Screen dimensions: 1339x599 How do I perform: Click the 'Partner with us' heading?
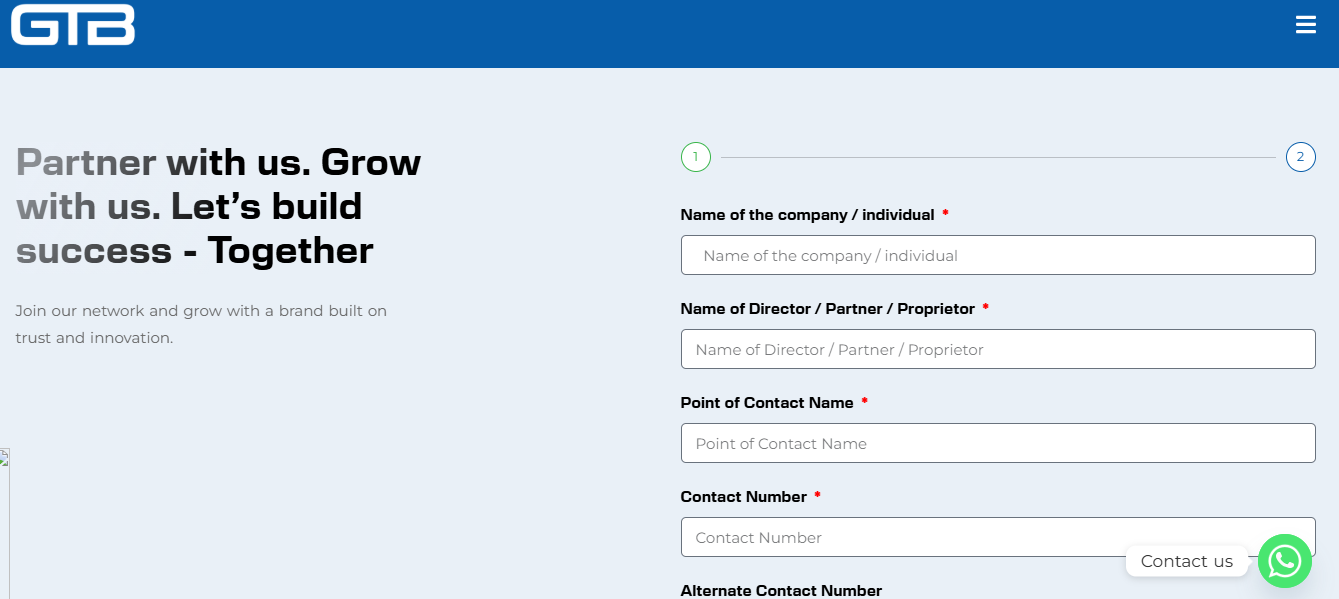[x=218, y=206]
